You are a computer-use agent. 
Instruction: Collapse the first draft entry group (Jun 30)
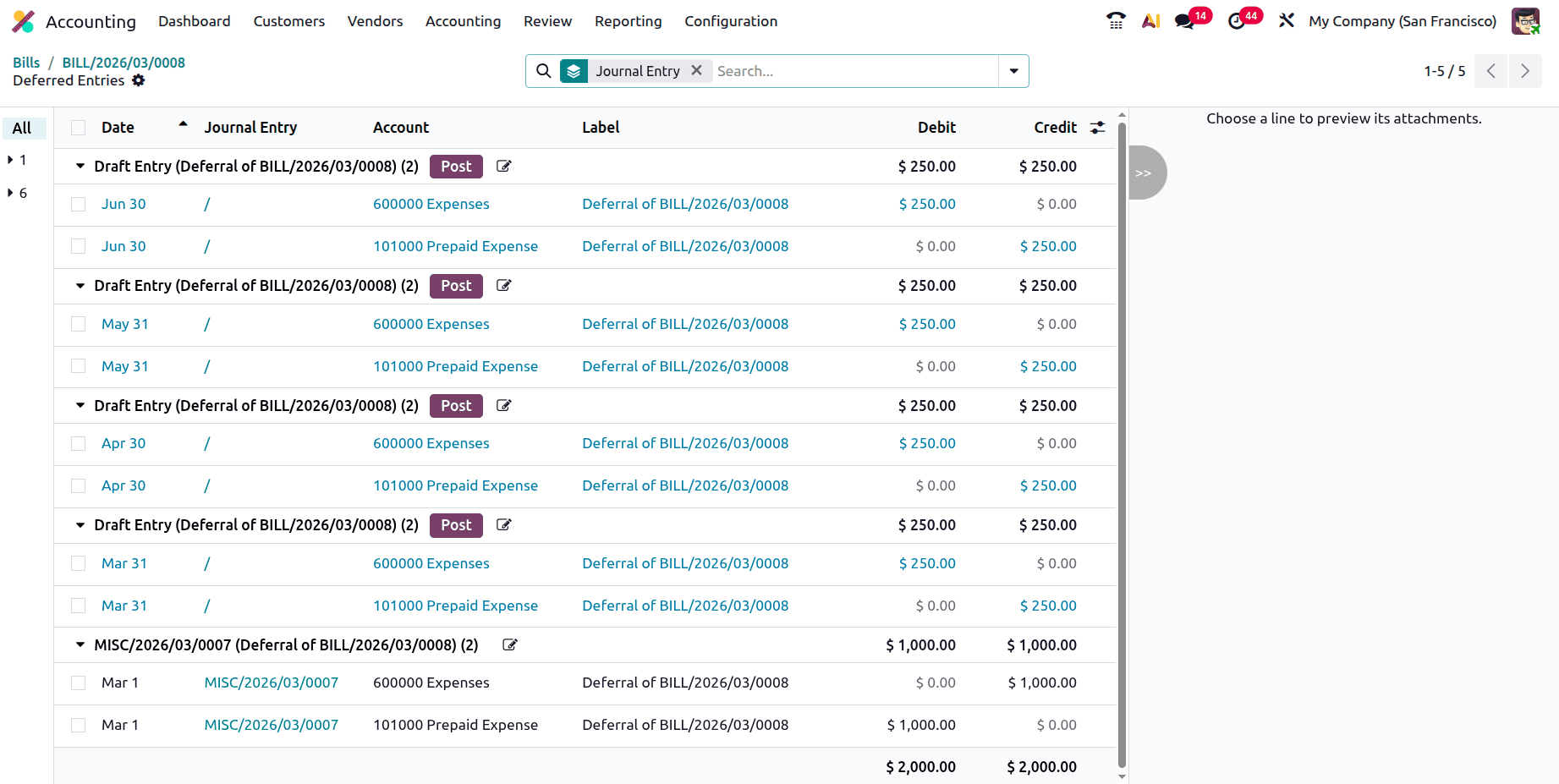[x=80, y=167]
